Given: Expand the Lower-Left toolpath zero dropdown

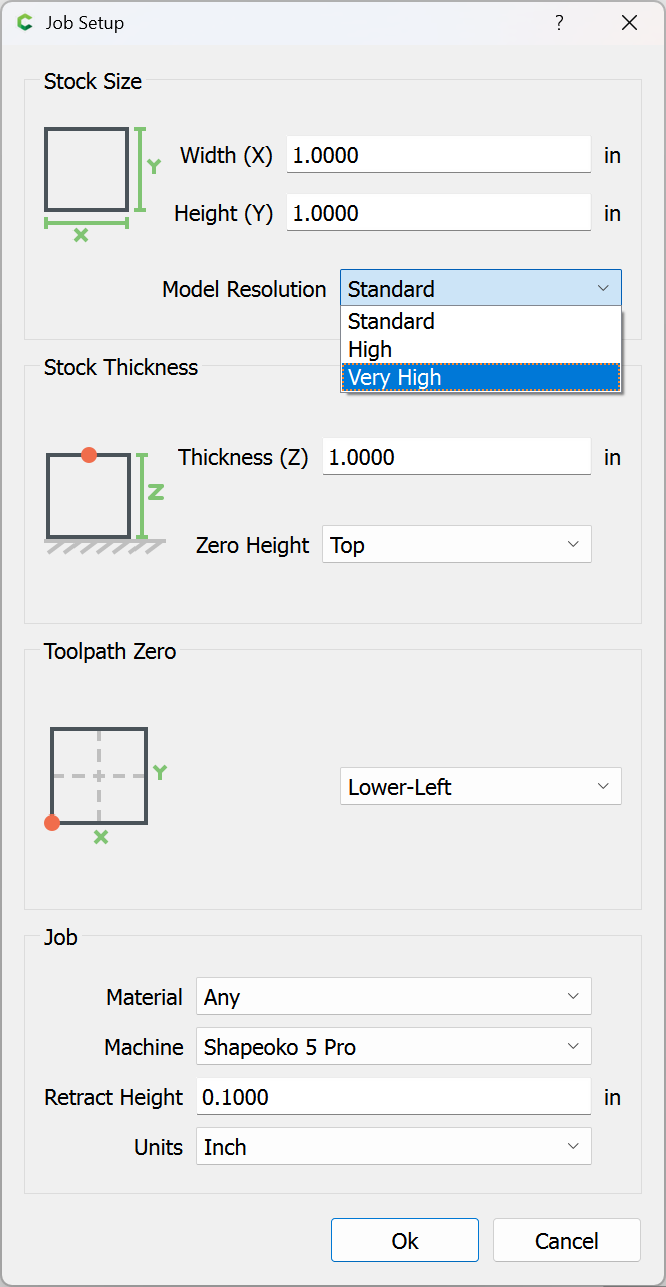Looking at the screenshot, I should (480, 787).
